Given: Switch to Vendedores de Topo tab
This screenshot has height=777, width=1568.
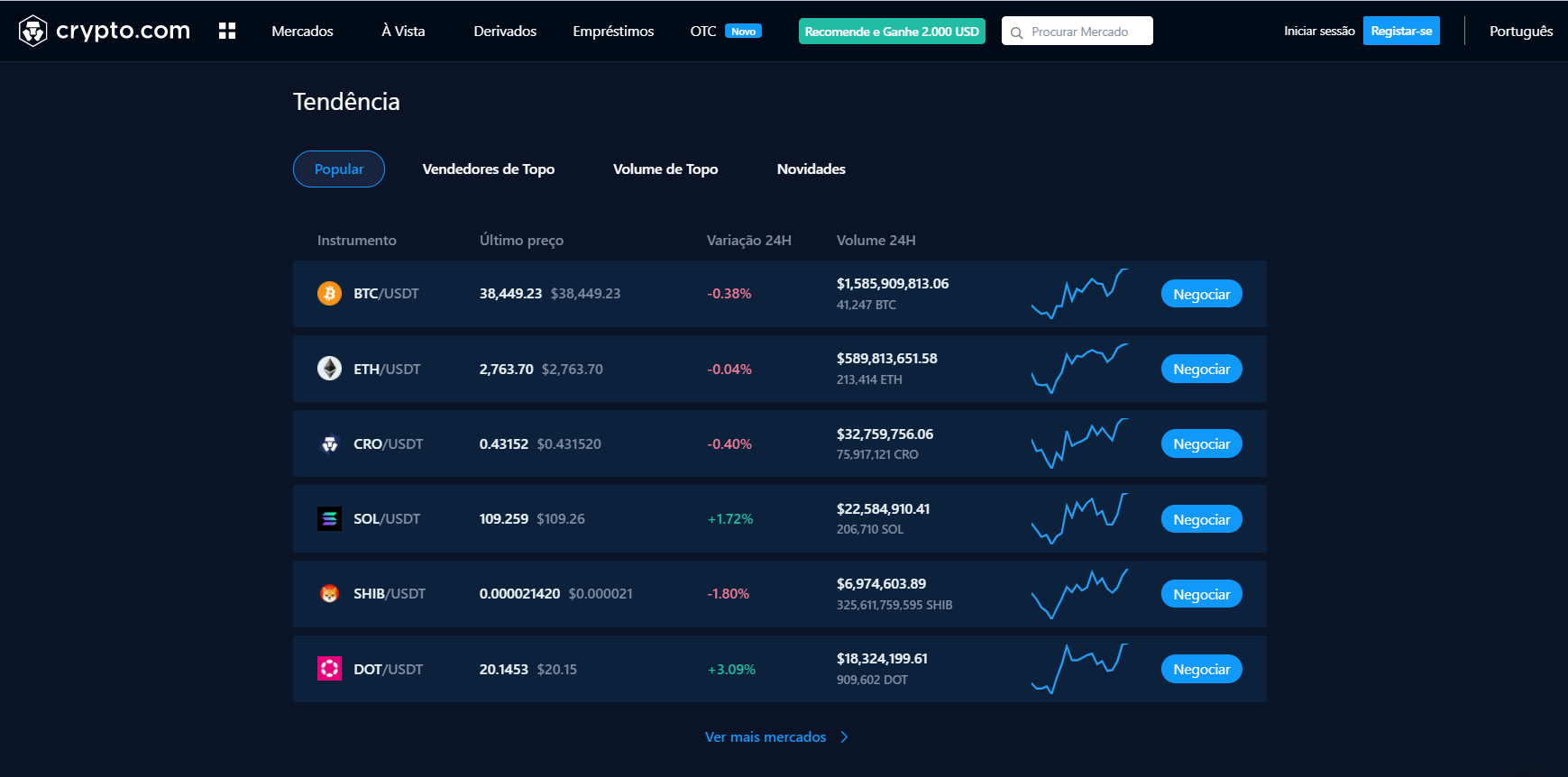Looking at the screenshot, I should [x=489, y=169].
